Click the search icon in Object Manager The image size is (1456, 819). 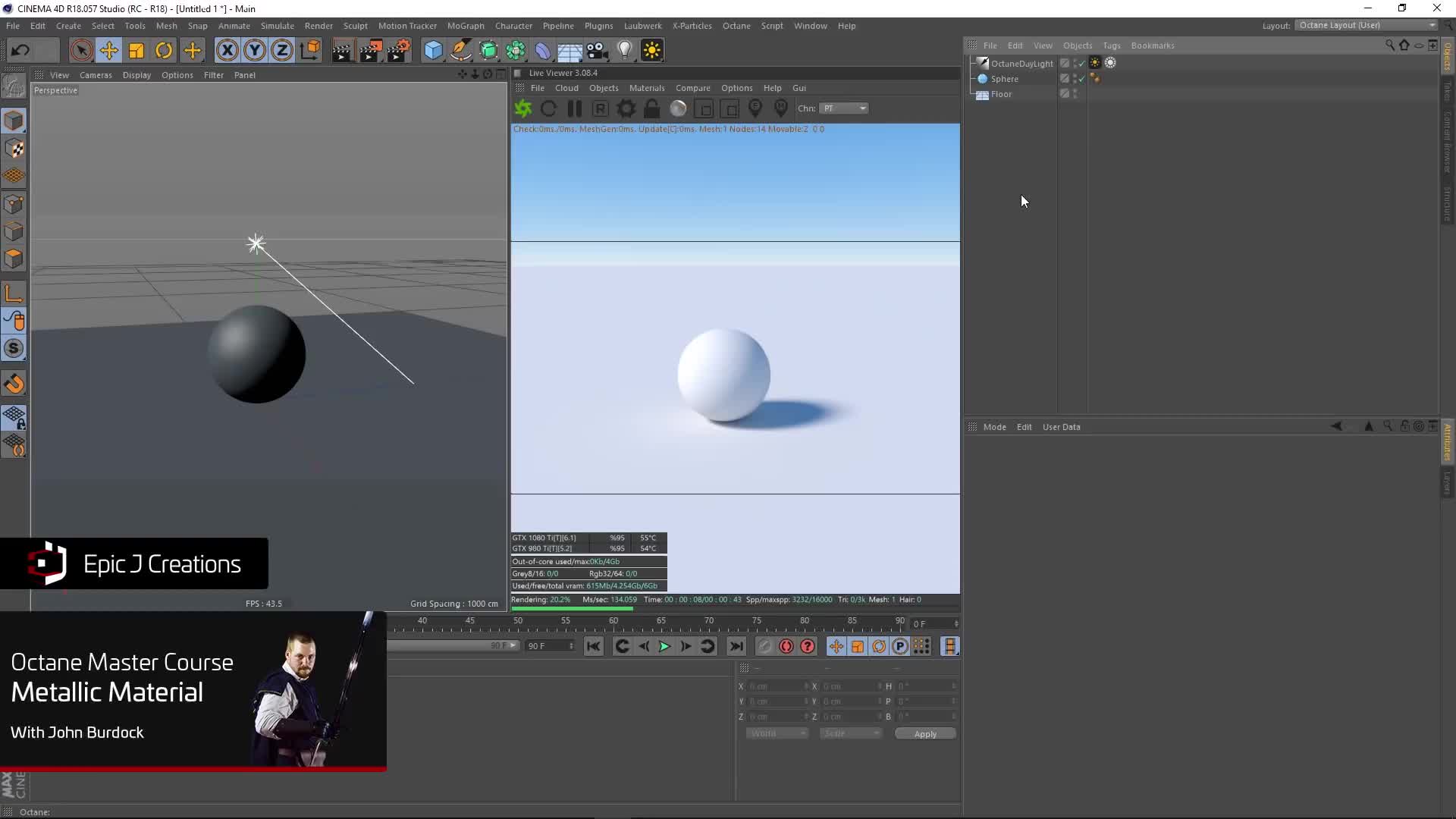1390,45
